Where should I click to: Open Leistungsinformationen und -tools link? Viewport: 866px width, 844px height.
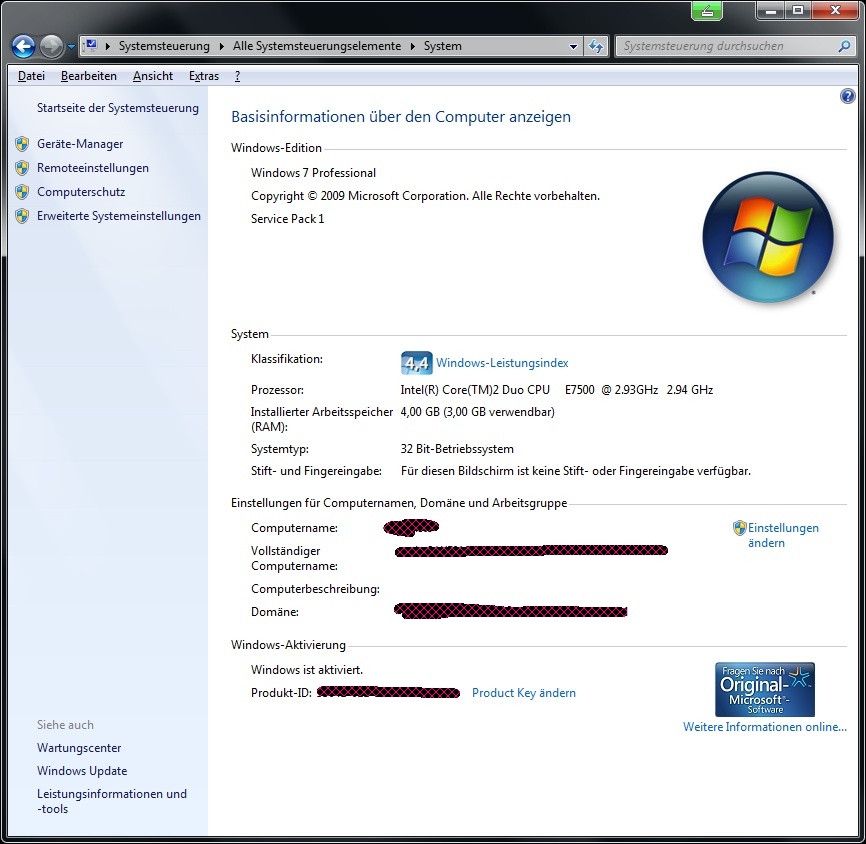[x=112, y=801]
